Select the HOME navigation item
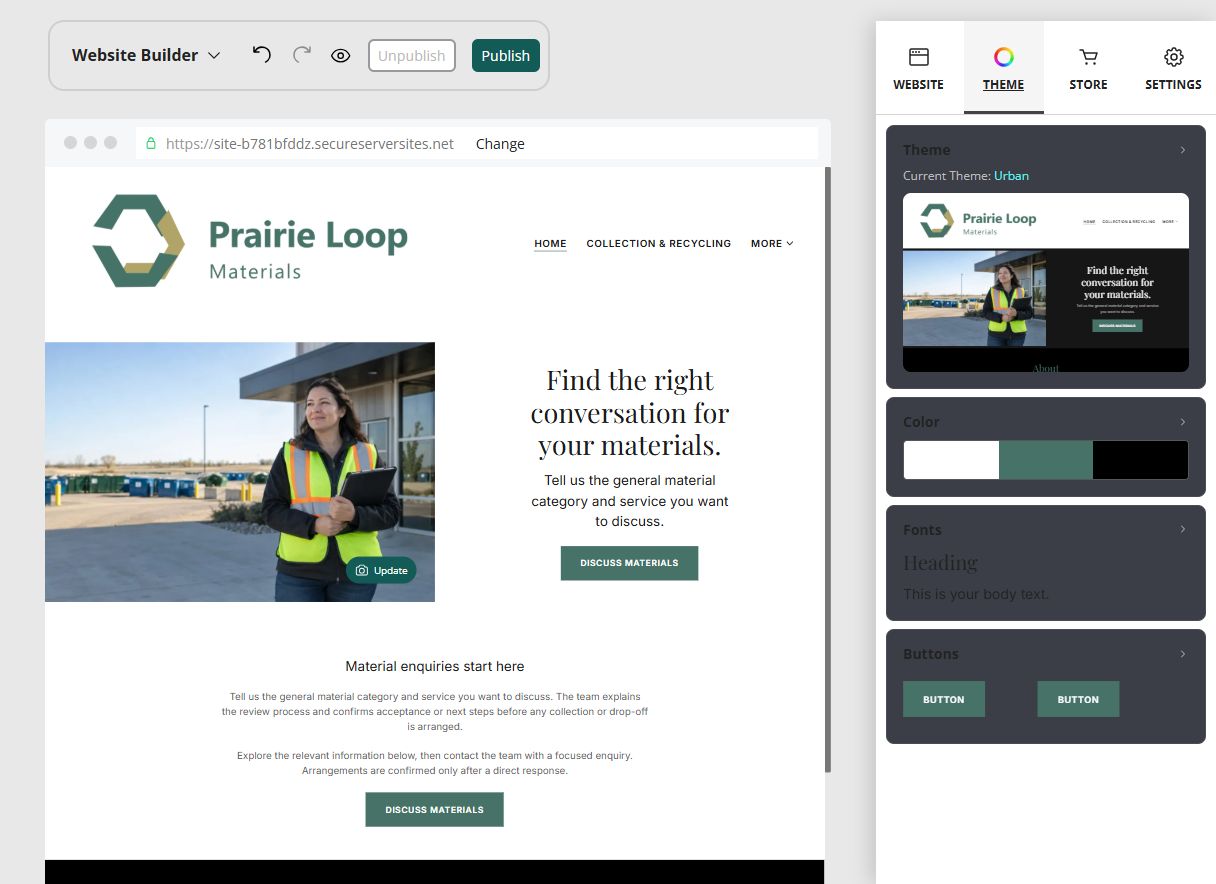Viewport: 1216px width, 884px height. coord(550,243)
